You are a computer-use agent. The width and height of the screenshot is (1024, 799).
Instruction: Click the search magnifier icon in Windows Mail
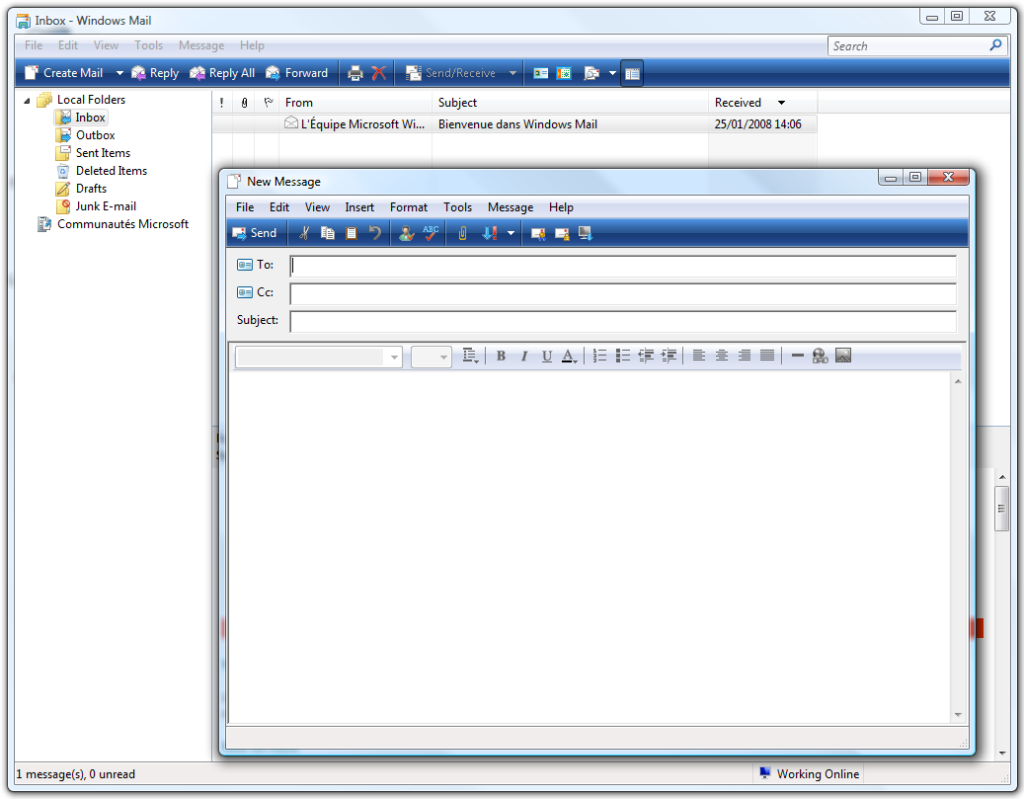tap(995, 45)
